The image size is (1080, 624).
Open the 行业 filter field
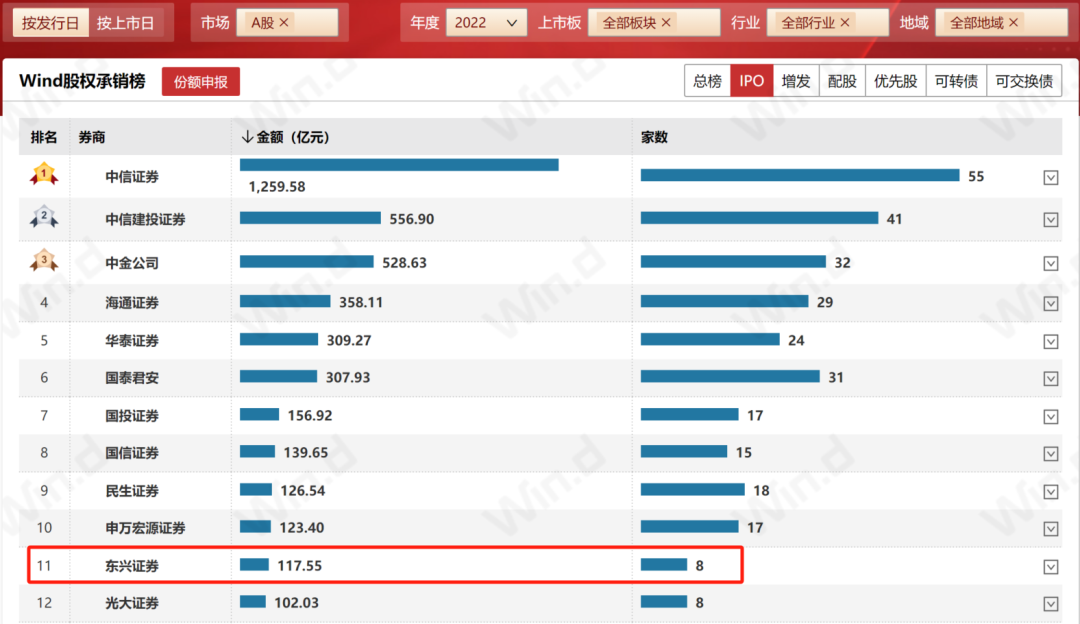(827, 23)
